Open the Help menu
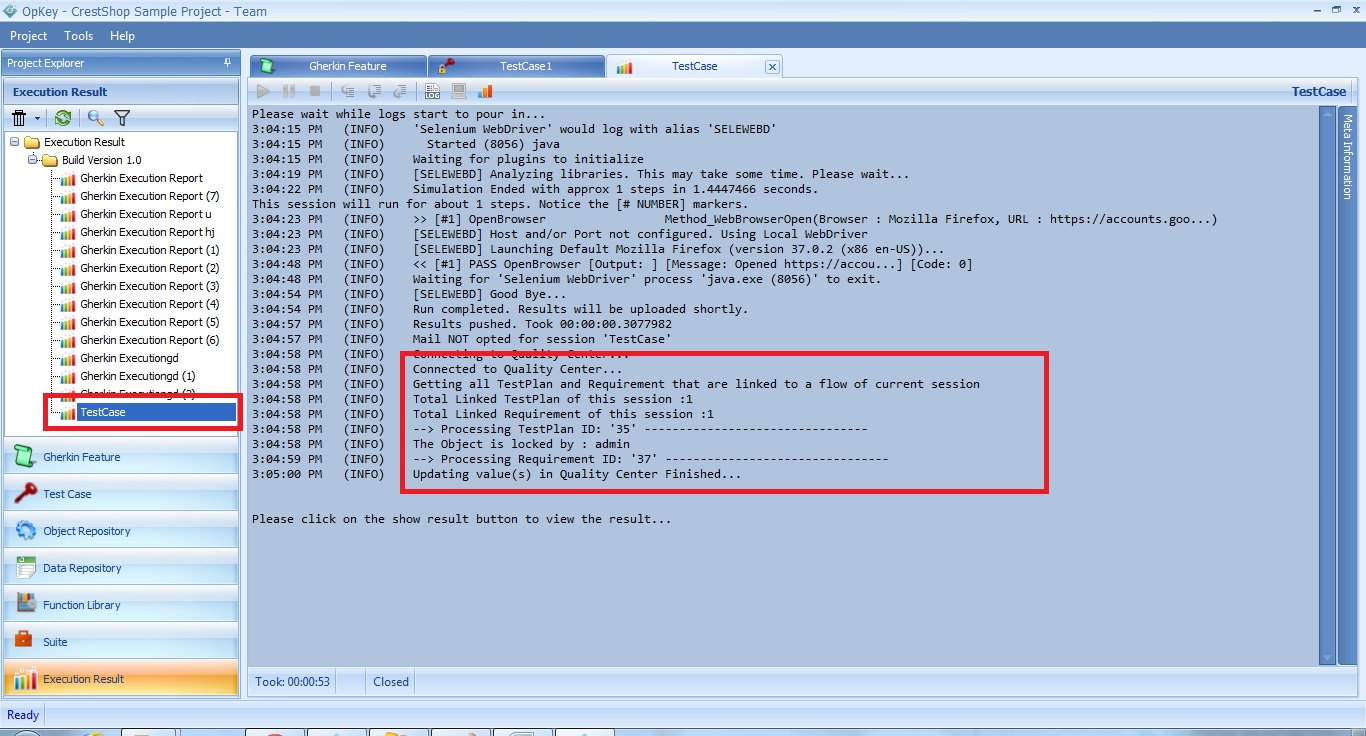The image size is (1366, 736). click(122, 35)
